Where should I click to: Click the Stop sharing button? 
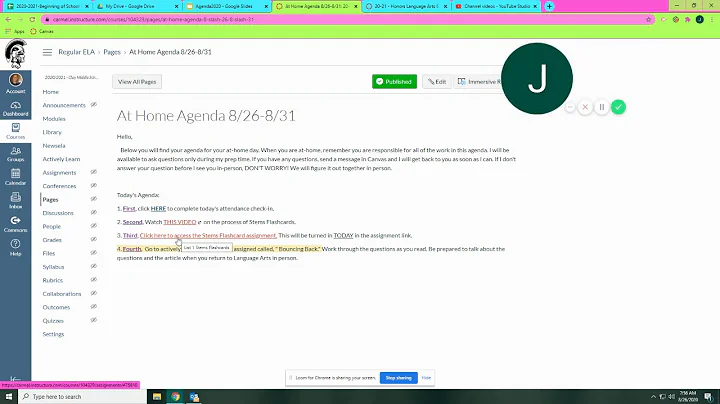398,378
